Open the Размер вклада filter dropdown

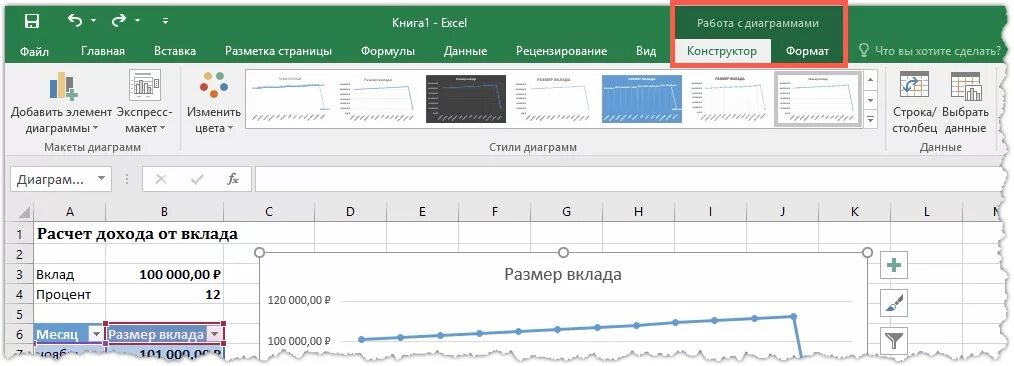tap(214, 334)
